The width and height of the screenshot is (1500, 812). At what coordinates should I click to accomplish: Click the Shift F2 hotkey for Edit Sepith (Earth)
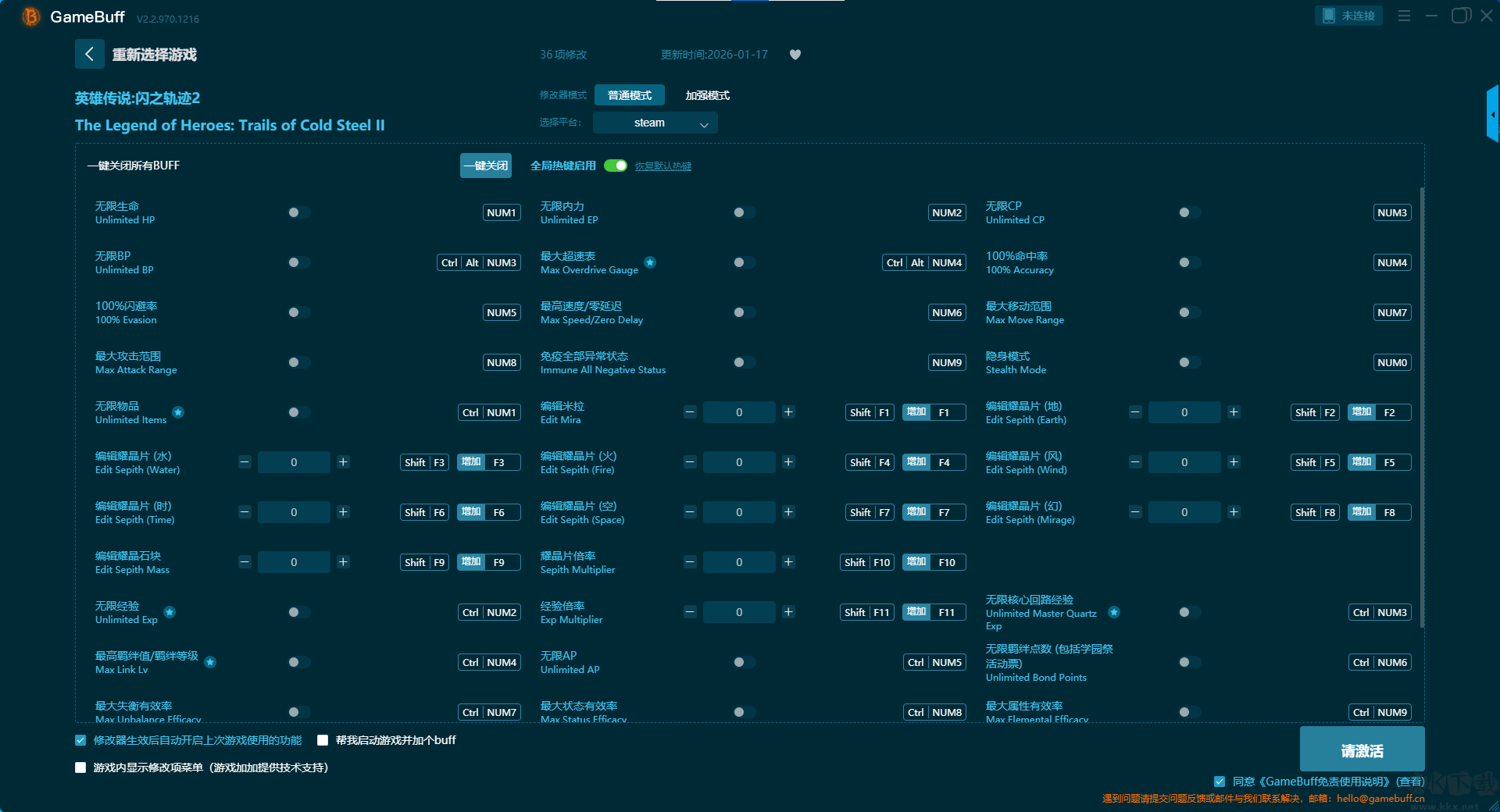coord(1315,412)
